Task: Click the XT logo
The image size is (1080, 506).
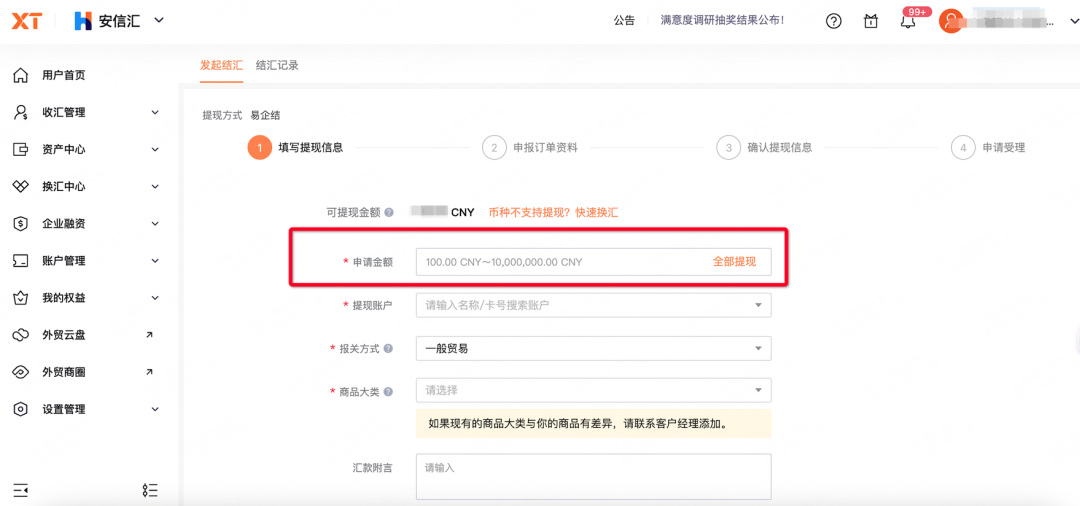Action: tap(26, 21)
